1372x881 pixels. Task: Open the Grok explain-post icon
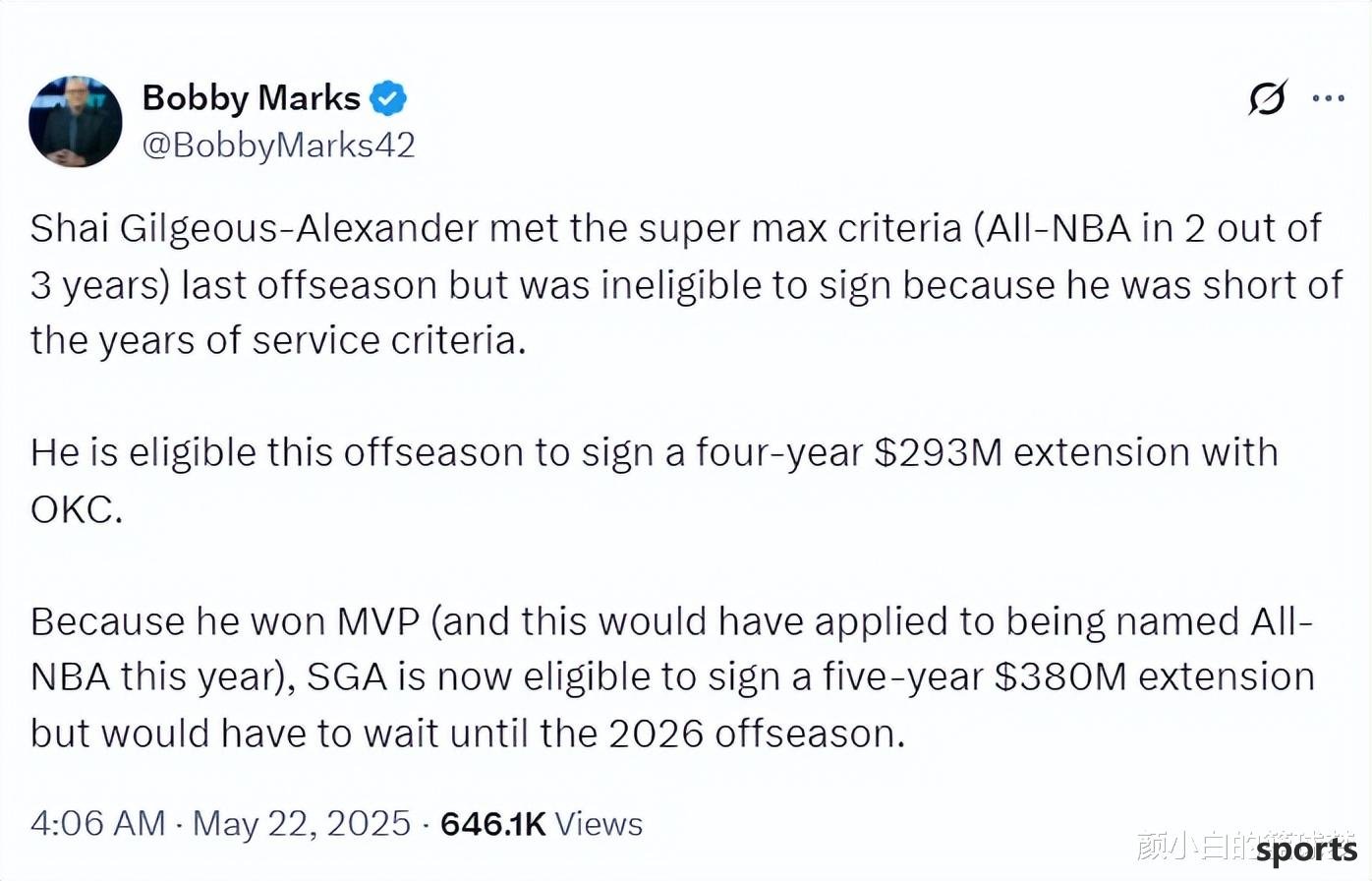(x=1268, y=98)
